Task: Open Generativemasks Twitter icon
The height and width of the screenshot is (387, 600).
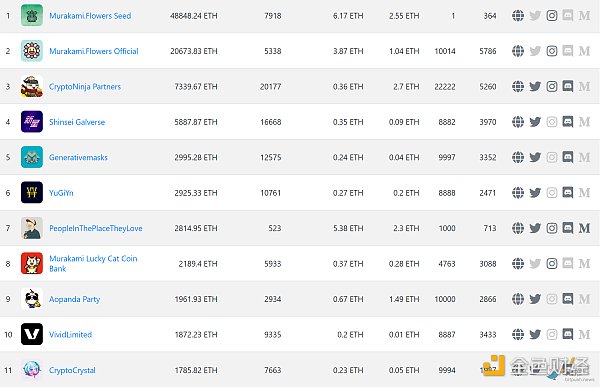Action: 535,157
